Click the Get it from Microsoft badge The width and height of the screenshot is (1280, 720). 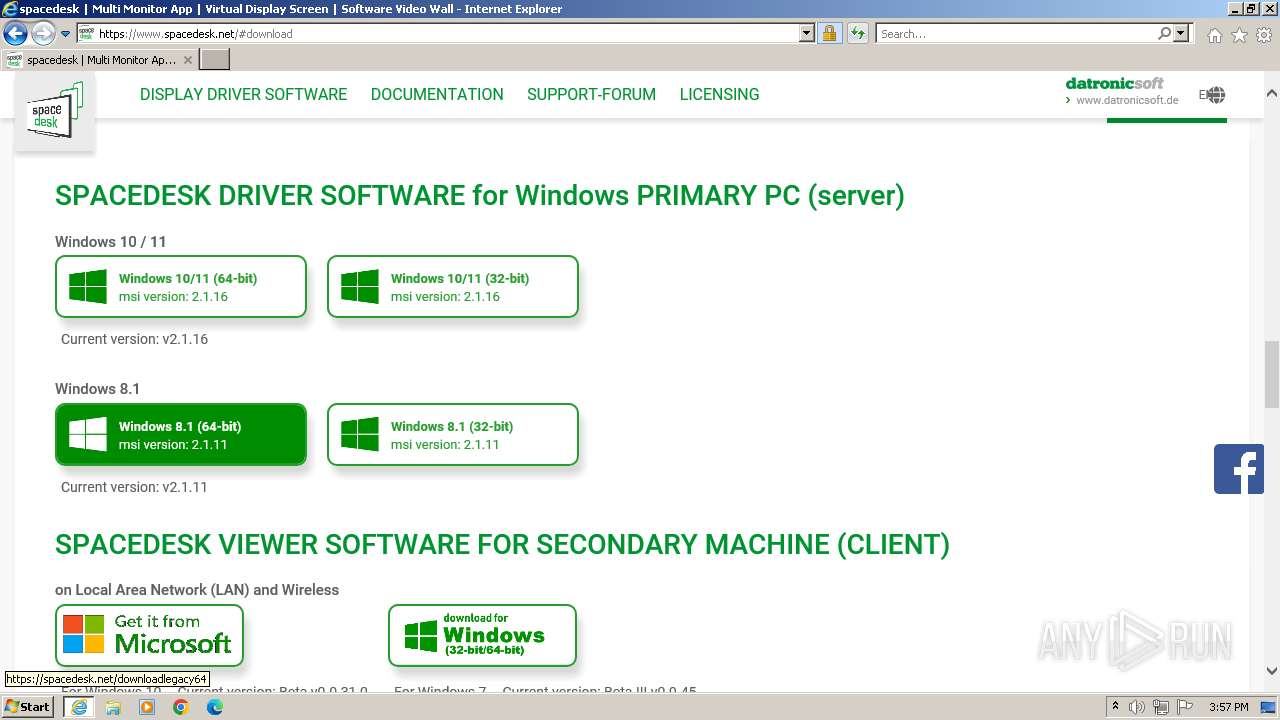(149, 635)
